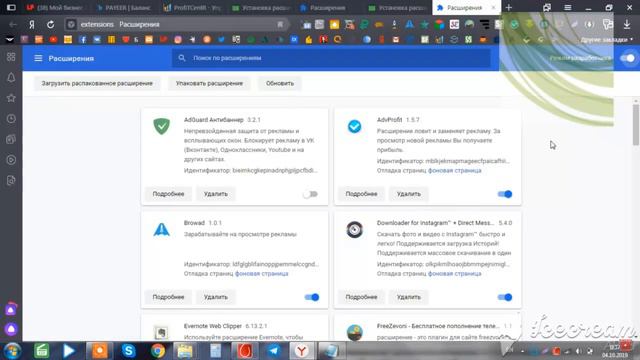The image size is (640, 360).
Task: Switch to 'Мой бизнес' tab
Action: (55, 7)
